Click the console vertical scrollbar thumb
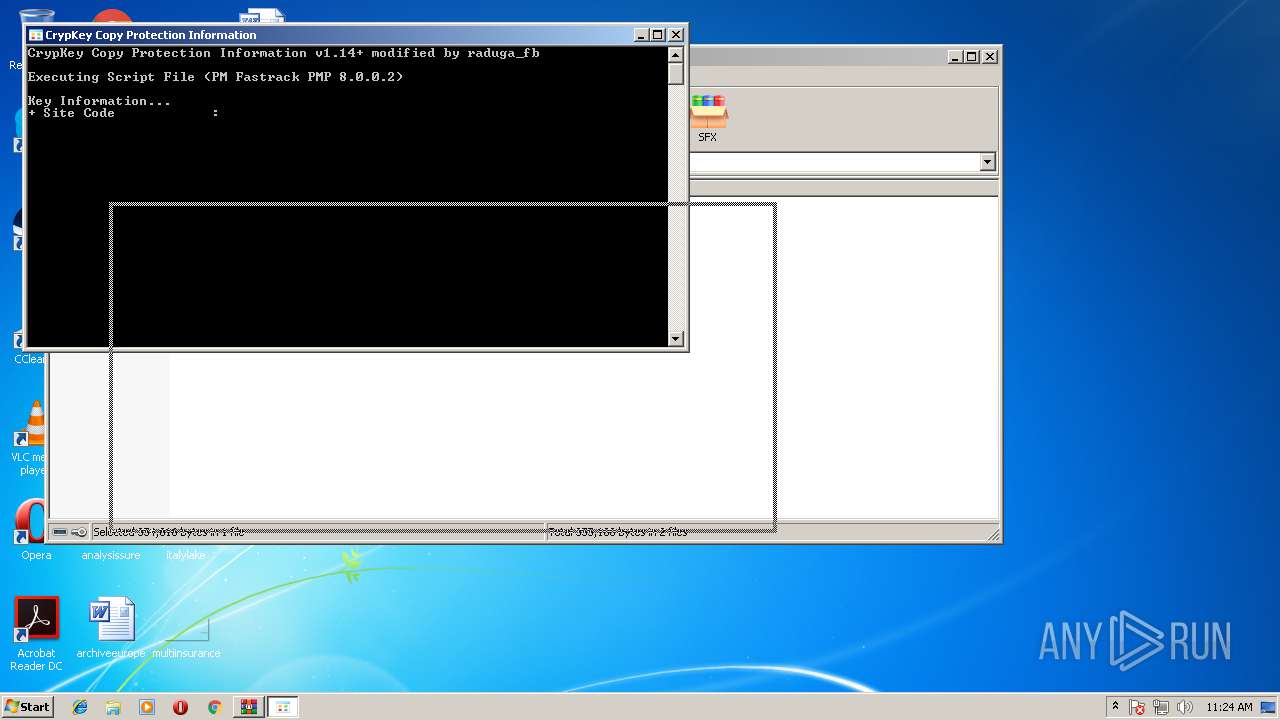Viewport: 1280px width, 720px height. click(676, 74)
